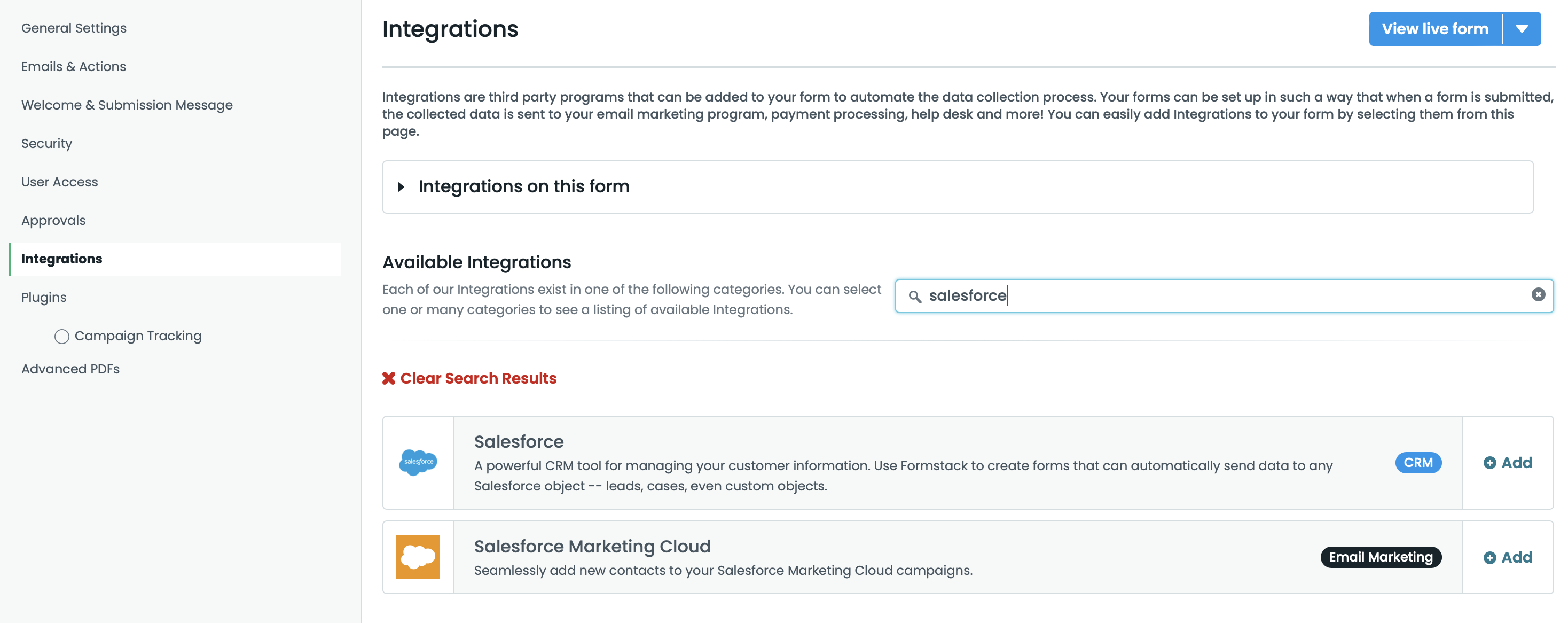Image resolution: width=1568 pixels, height=623 pixels.
Task: Open the View live form dropdown arrow
Action: pyautogui.click(x=1522, y=29)
